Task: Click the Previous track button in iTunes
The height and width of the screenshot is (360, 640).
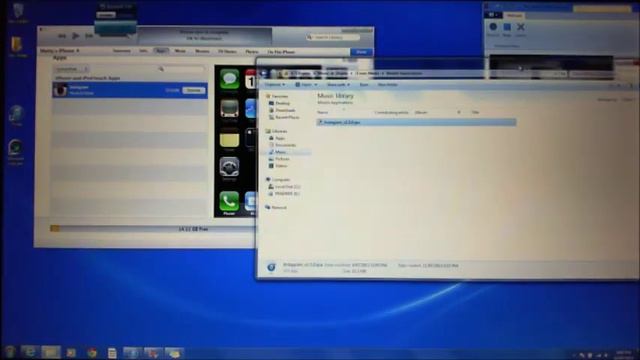Action: coord(62,36)
